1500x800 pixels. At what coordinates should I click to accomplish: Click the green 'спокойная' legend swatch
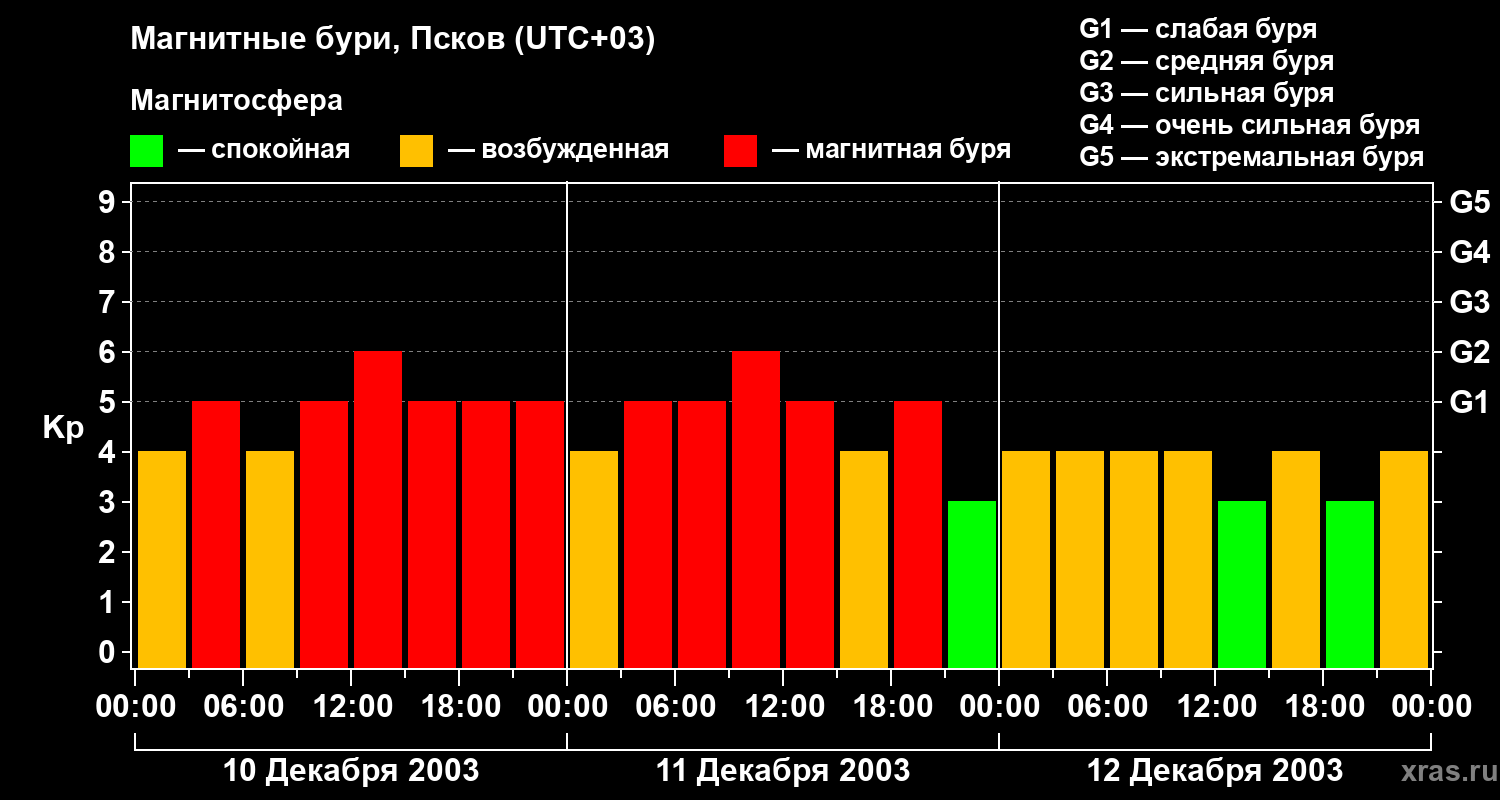point(146,151)
